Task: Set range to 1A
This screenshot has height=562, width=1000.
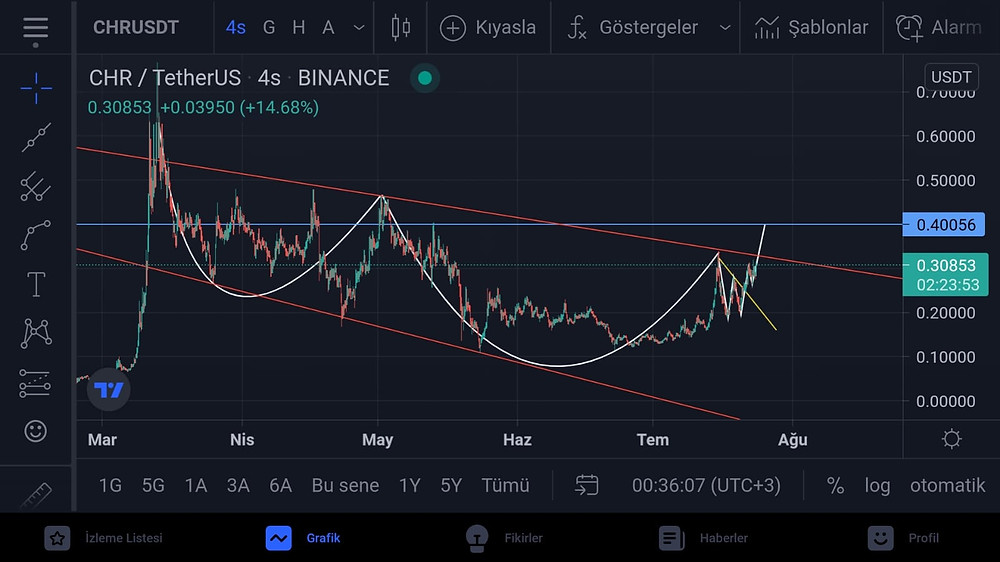Action: click(196, 485)
